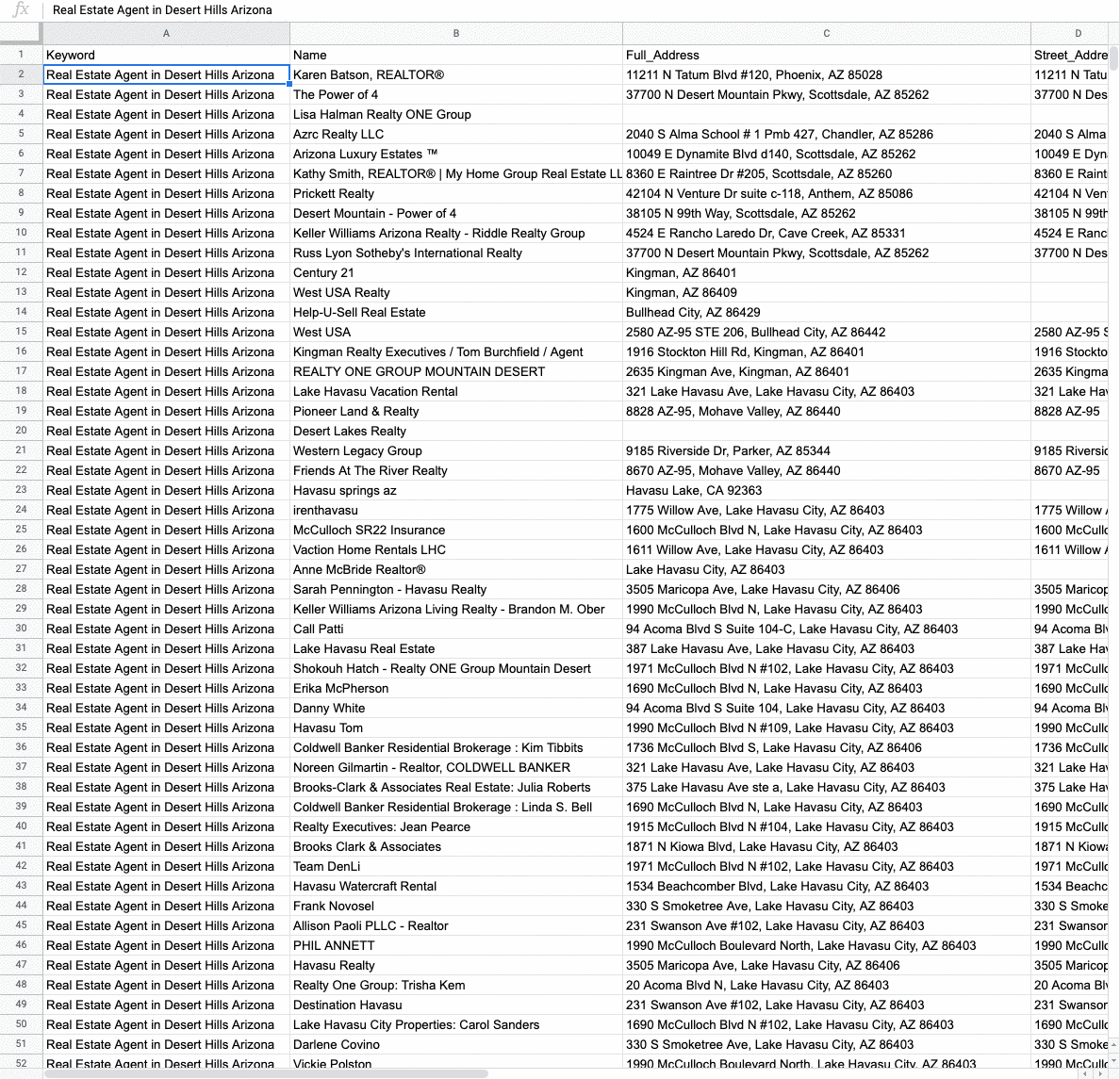Select 'Erika McPherson' cell
Screen dimensions: 1120x1079
click(x=456, y=688)
